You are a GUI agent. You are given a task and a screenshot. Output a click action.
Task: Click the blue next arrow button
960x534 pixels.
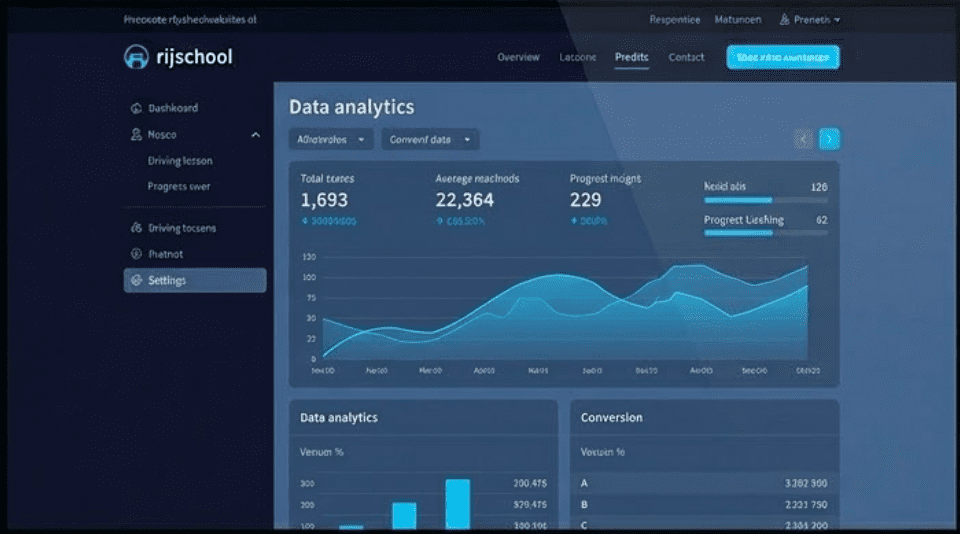829,139
